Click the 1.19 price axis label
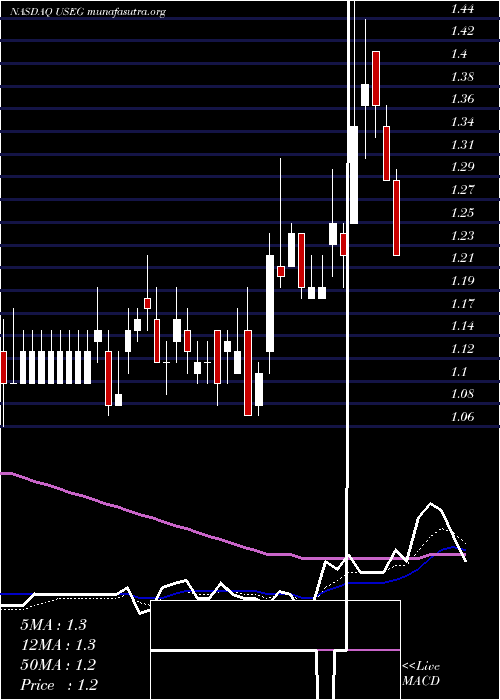This screenshot has height=700, width=500. tap(462, 280)
